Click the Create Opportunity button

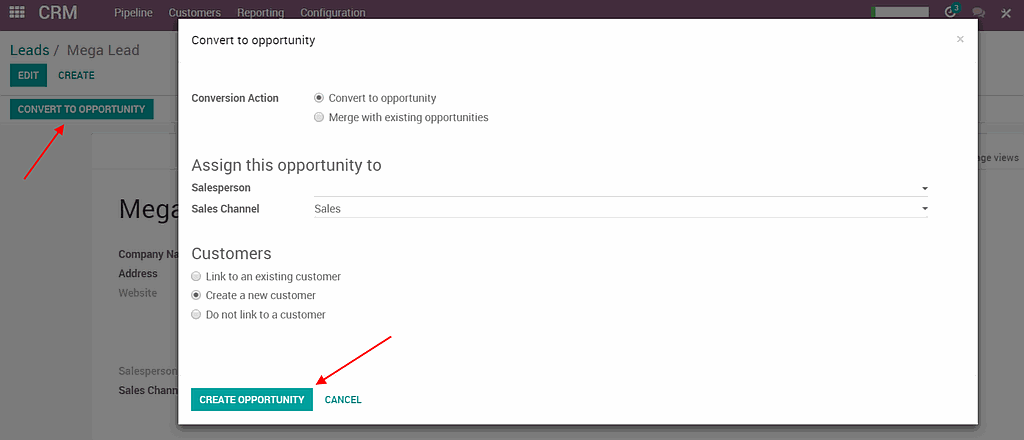tap(252, 399)
